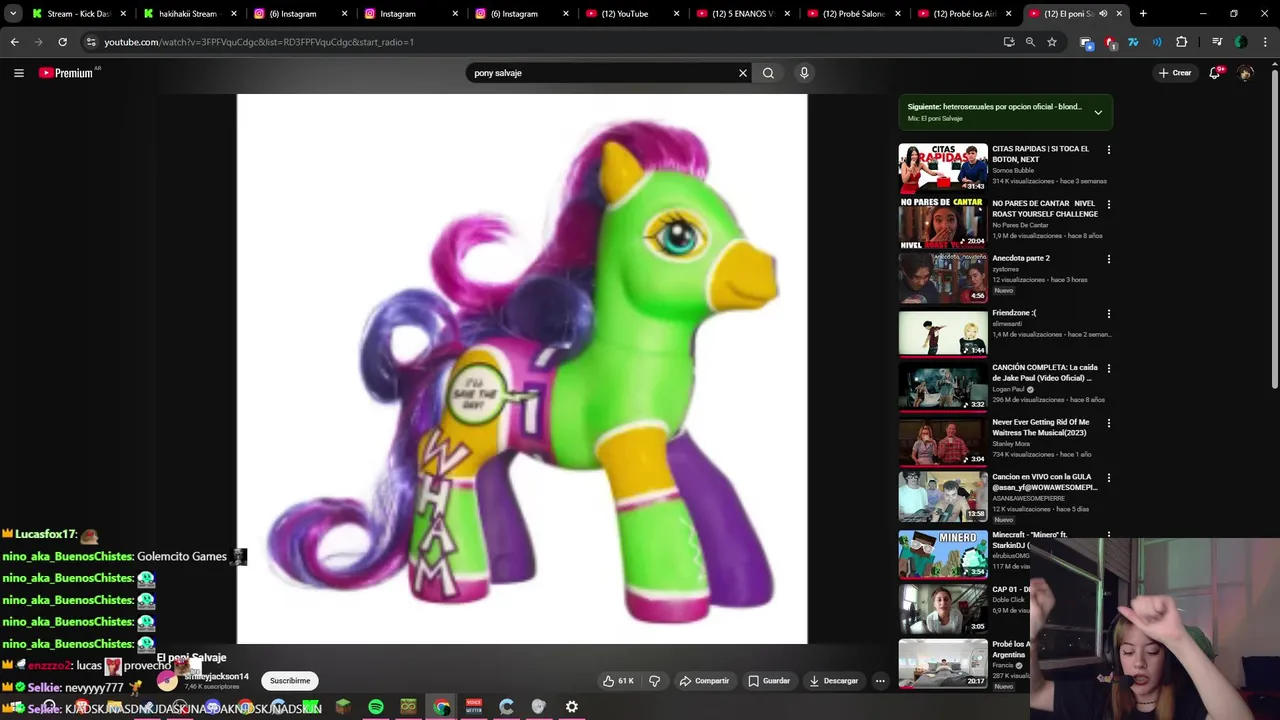Clear the search box text with X
Screen dimensions: 1280x720
[743, 73]
